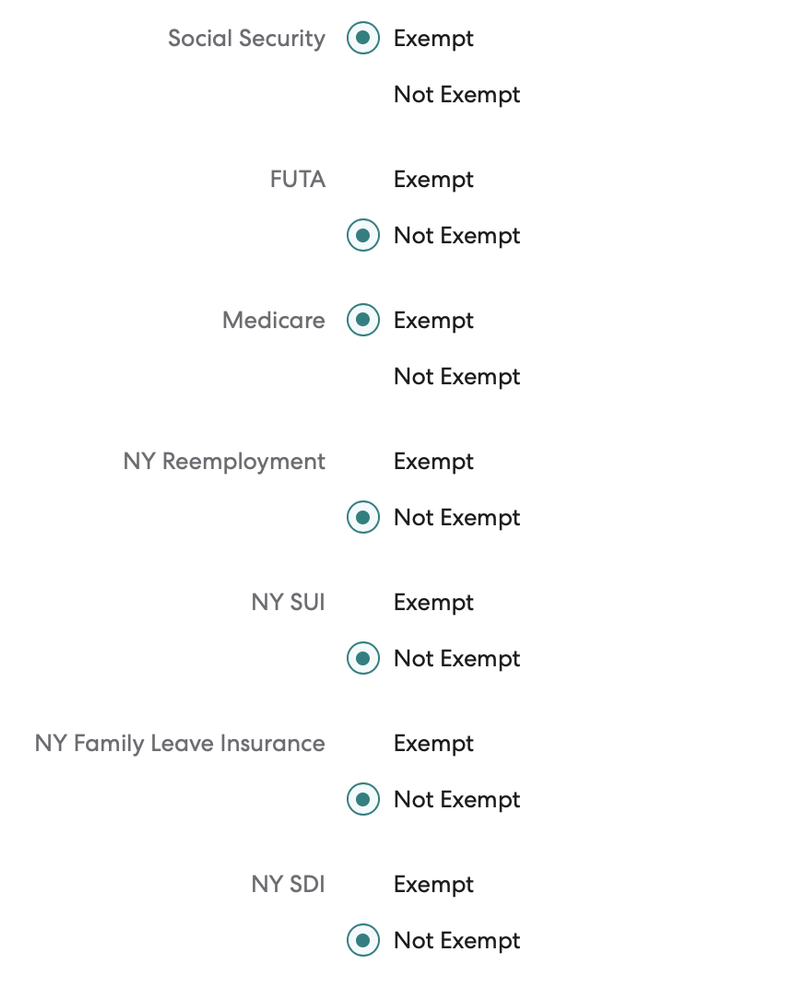
Task: Select Not Exempt for NY SDI
Action: click(362, 940)
